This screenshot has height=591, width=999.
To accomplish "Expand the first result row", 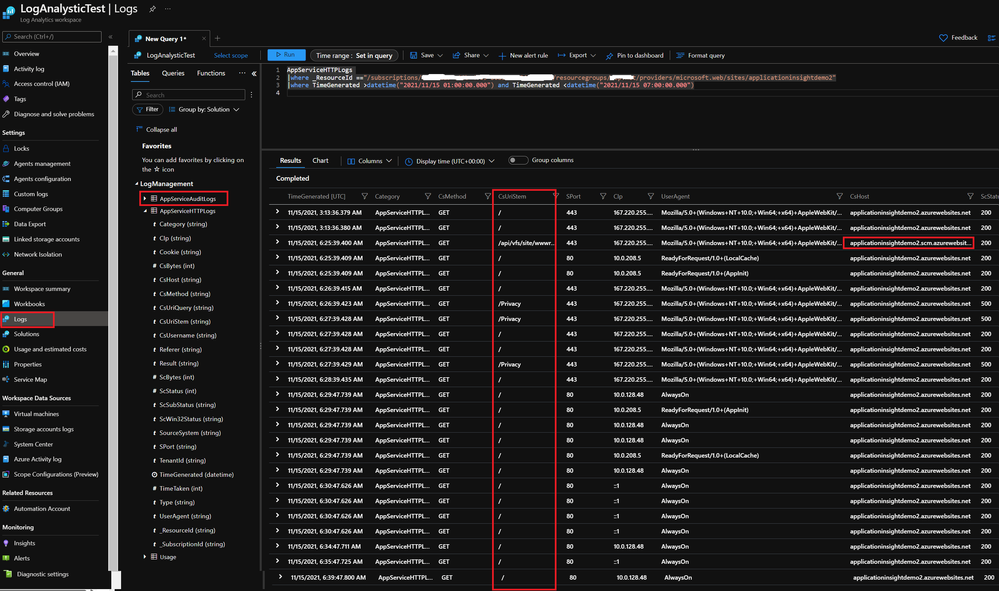I will pyautogui.click(x=277, y=212).
